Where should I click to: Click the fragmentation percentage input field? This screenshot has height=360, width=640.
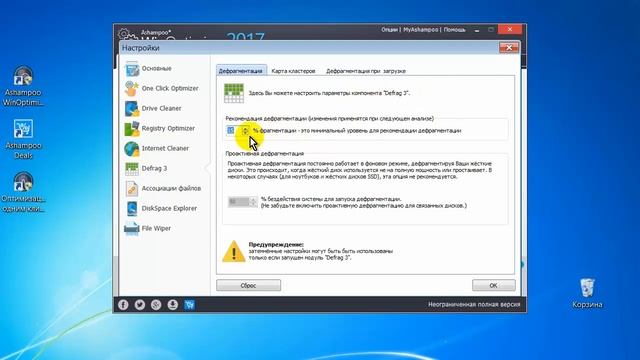(234, 131)
